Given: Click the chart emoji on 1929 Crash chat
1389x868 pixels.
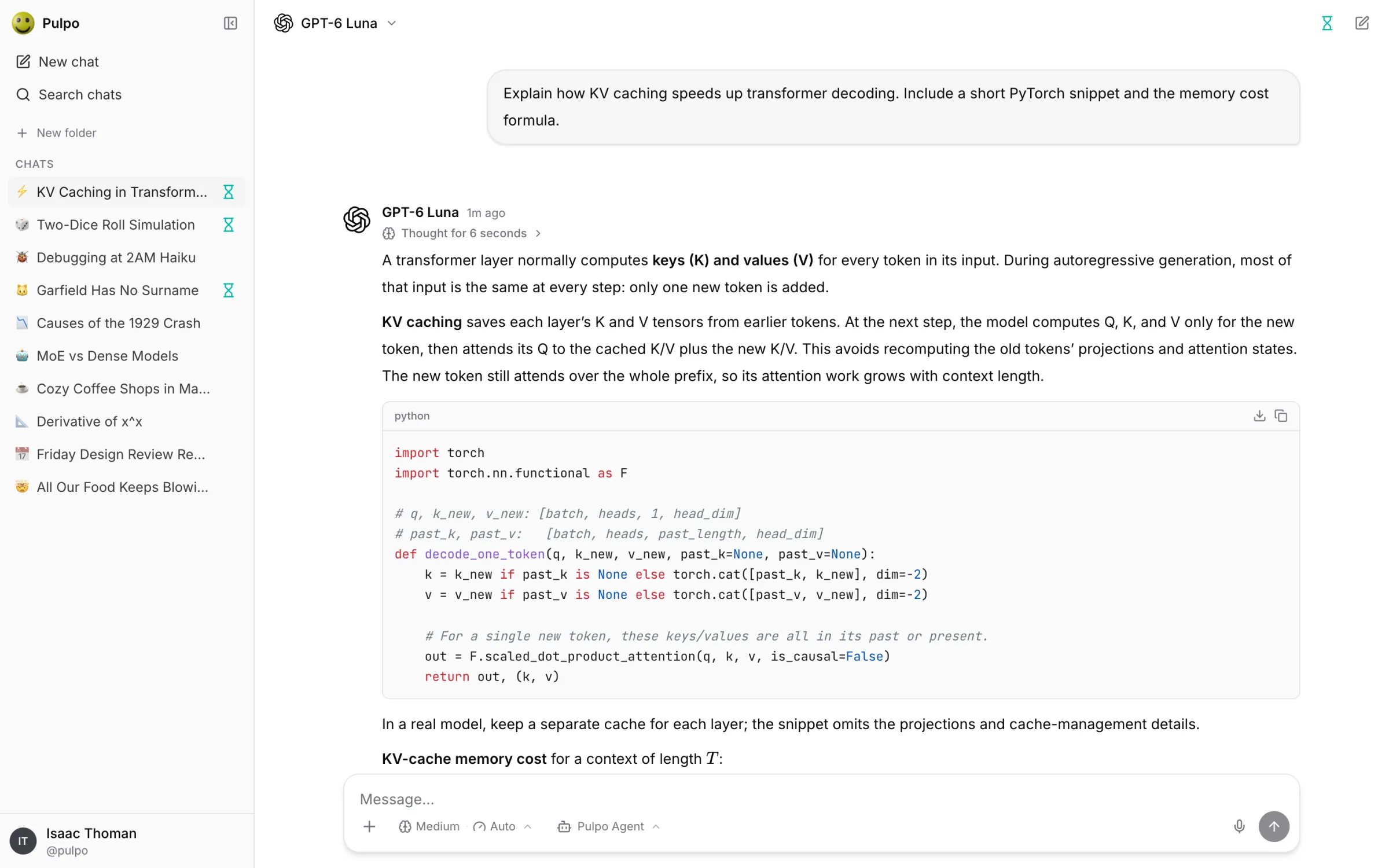Looking at the screenshot, I should pos(22,323).
